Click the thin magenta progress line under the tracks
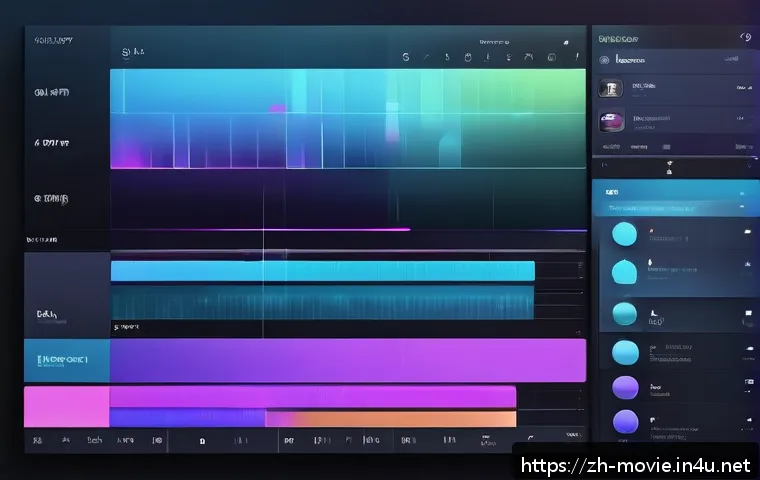Image resolution: width=760 pixels, height=480 pixels. tap(330, 230)
